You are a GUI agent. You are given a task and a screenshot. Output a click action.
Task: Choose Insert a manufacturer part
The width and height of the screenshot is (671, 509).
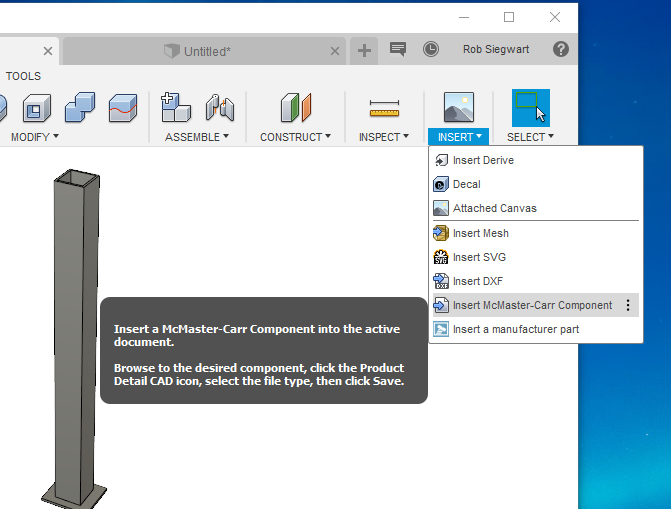(x=536, y=329)
